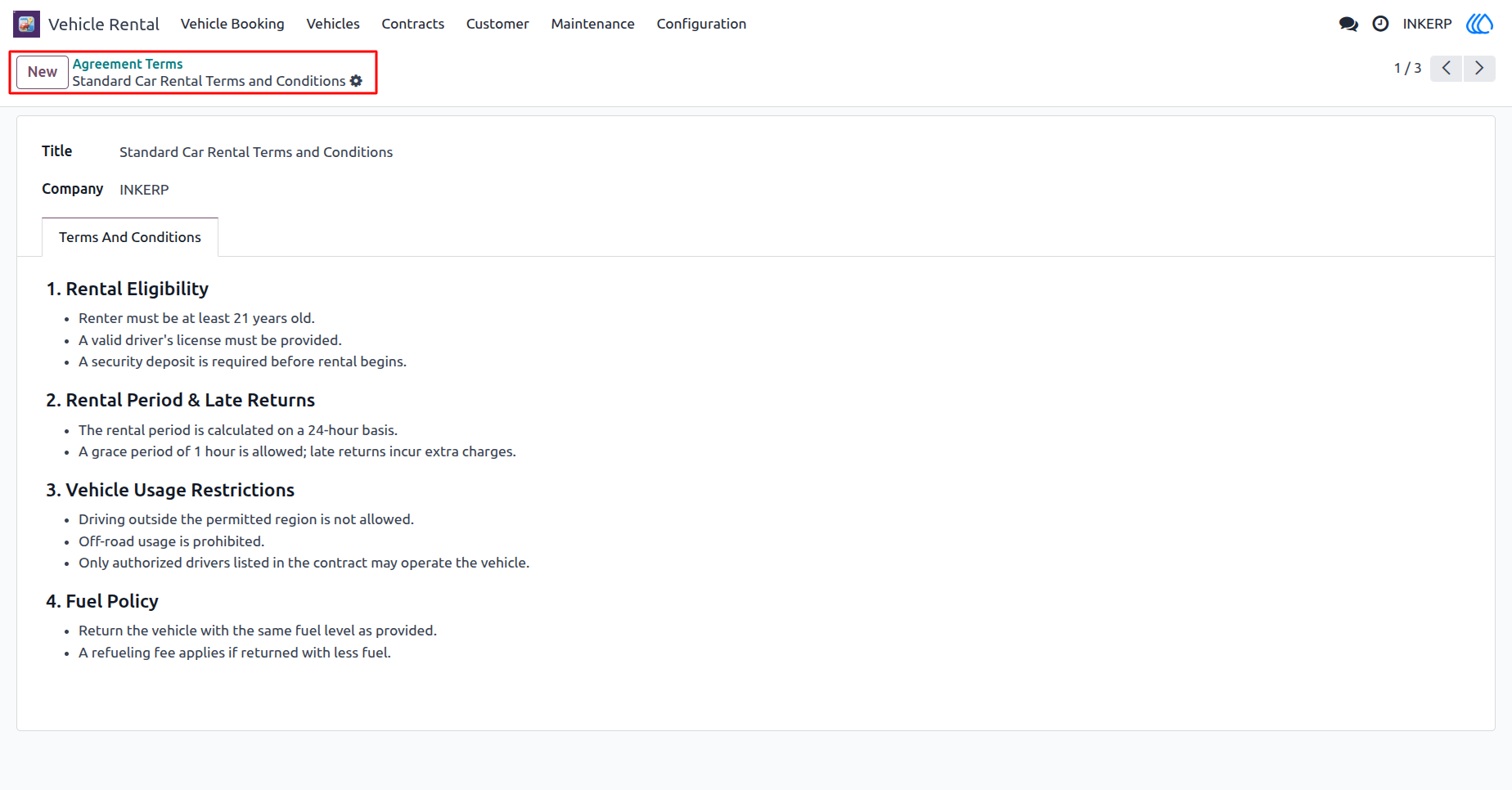The width and height of the screenshot is (1512, 790).
Task: Click the gear icon beside record title
Action: (x=356, y=81)
